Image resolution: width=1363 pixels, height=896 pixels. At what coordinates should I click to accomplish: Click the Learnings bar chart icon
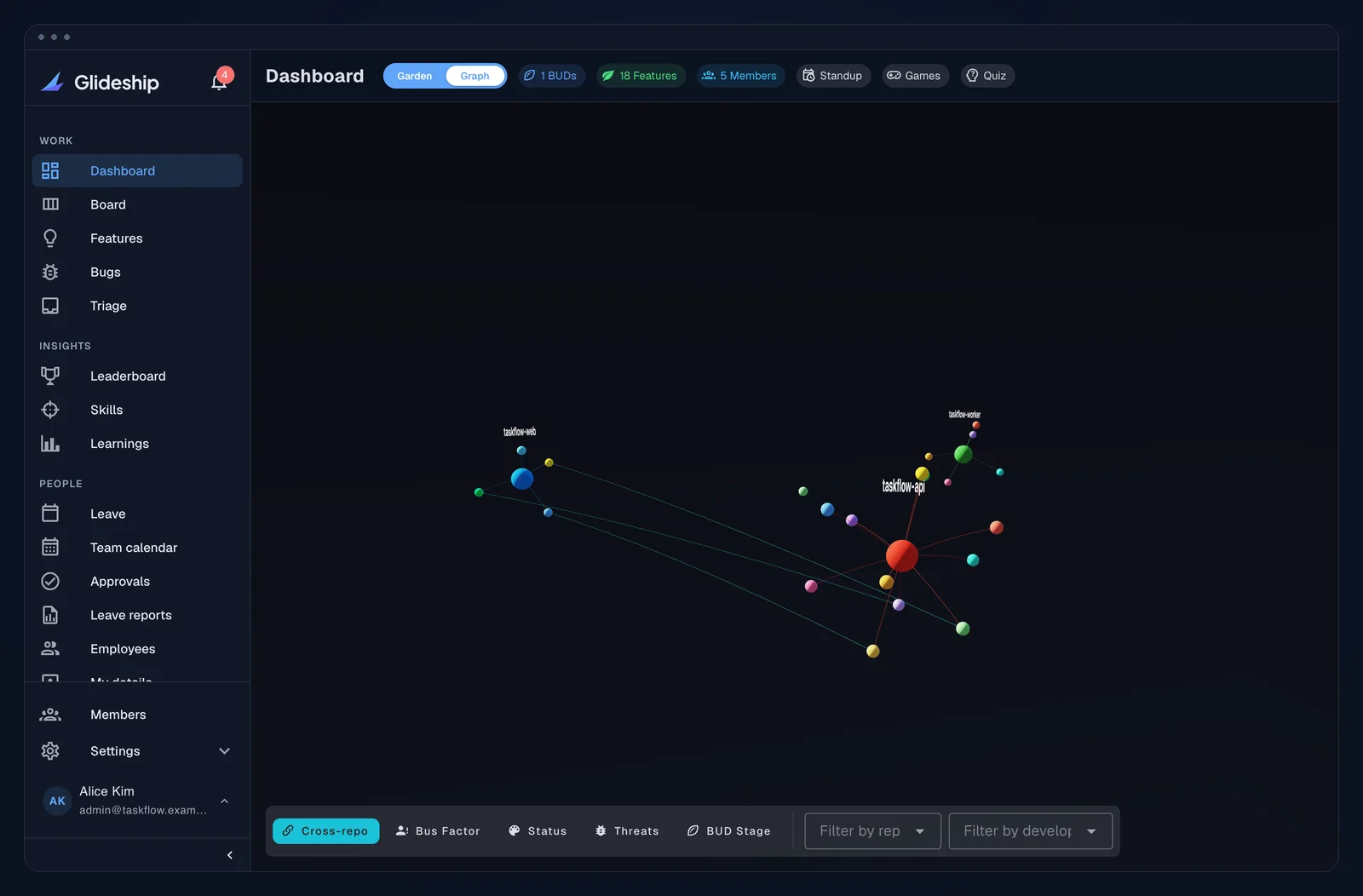[50, 444]
